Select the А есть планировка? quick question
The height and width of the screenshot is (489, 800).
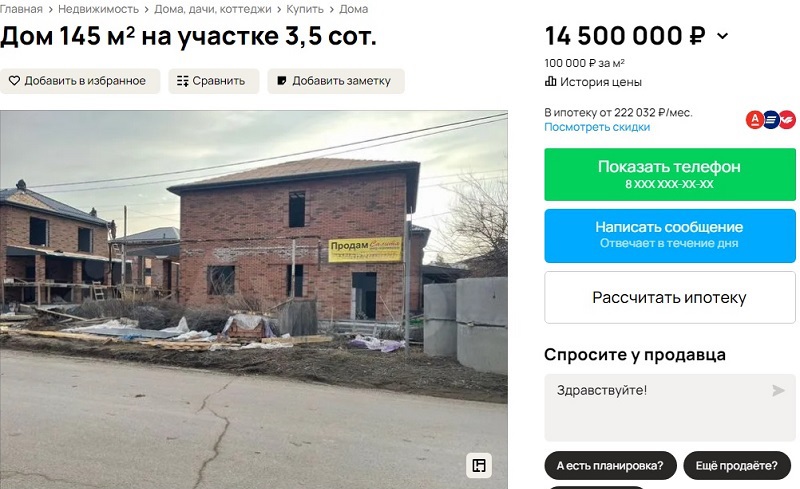point(610,466)
